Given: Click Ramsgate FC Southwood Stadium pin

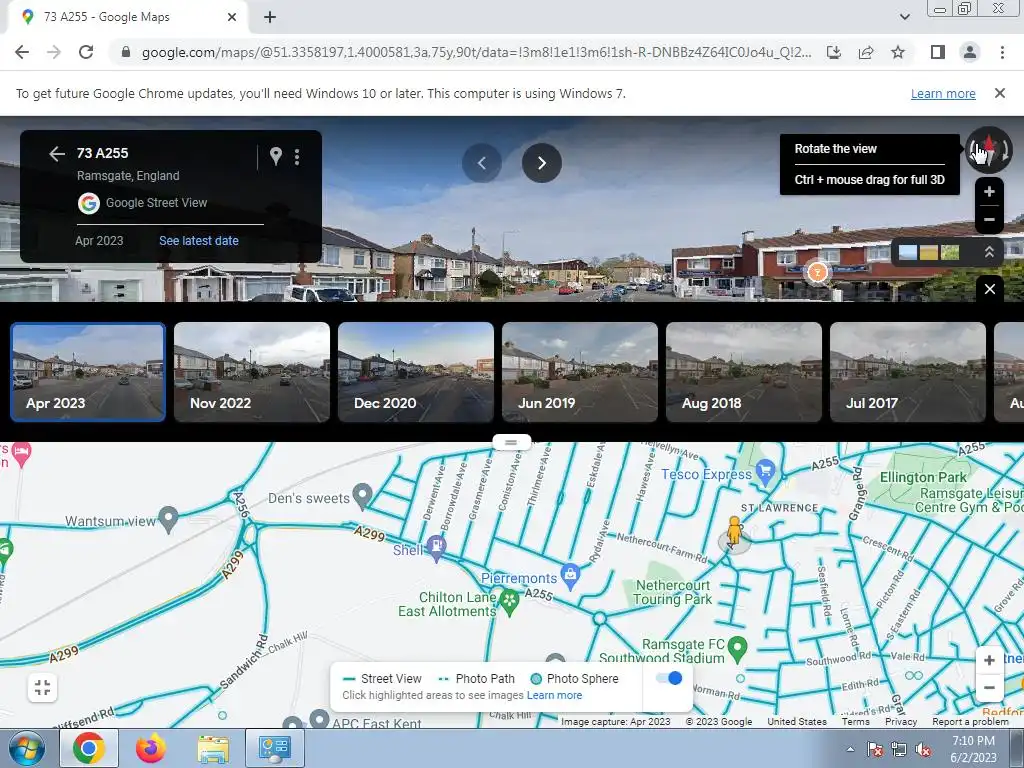Looking at the screenshot, I should 737,648.
